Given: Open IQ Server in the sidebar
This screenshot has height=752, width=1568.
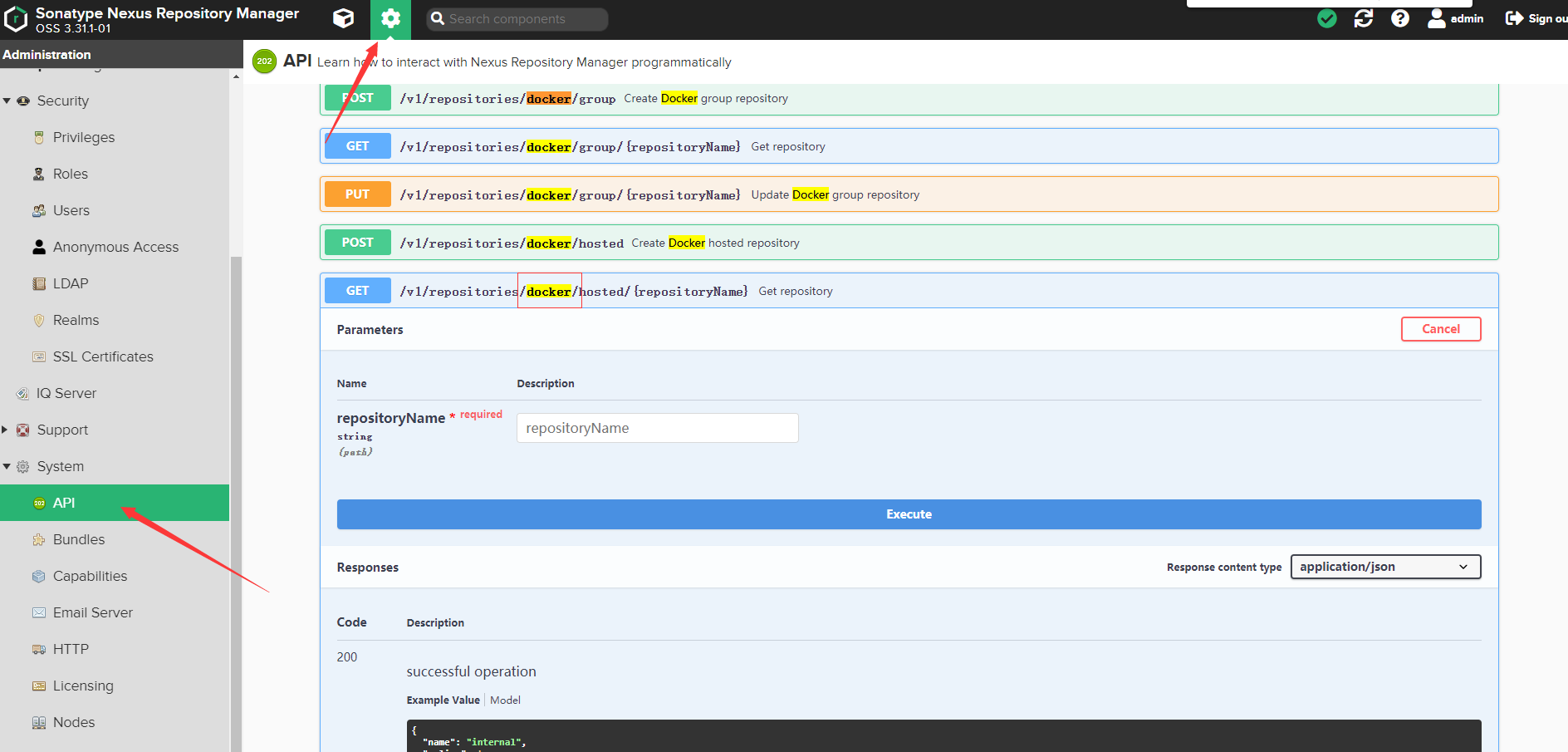Looking at the screenshot, I should coord(66,393).
